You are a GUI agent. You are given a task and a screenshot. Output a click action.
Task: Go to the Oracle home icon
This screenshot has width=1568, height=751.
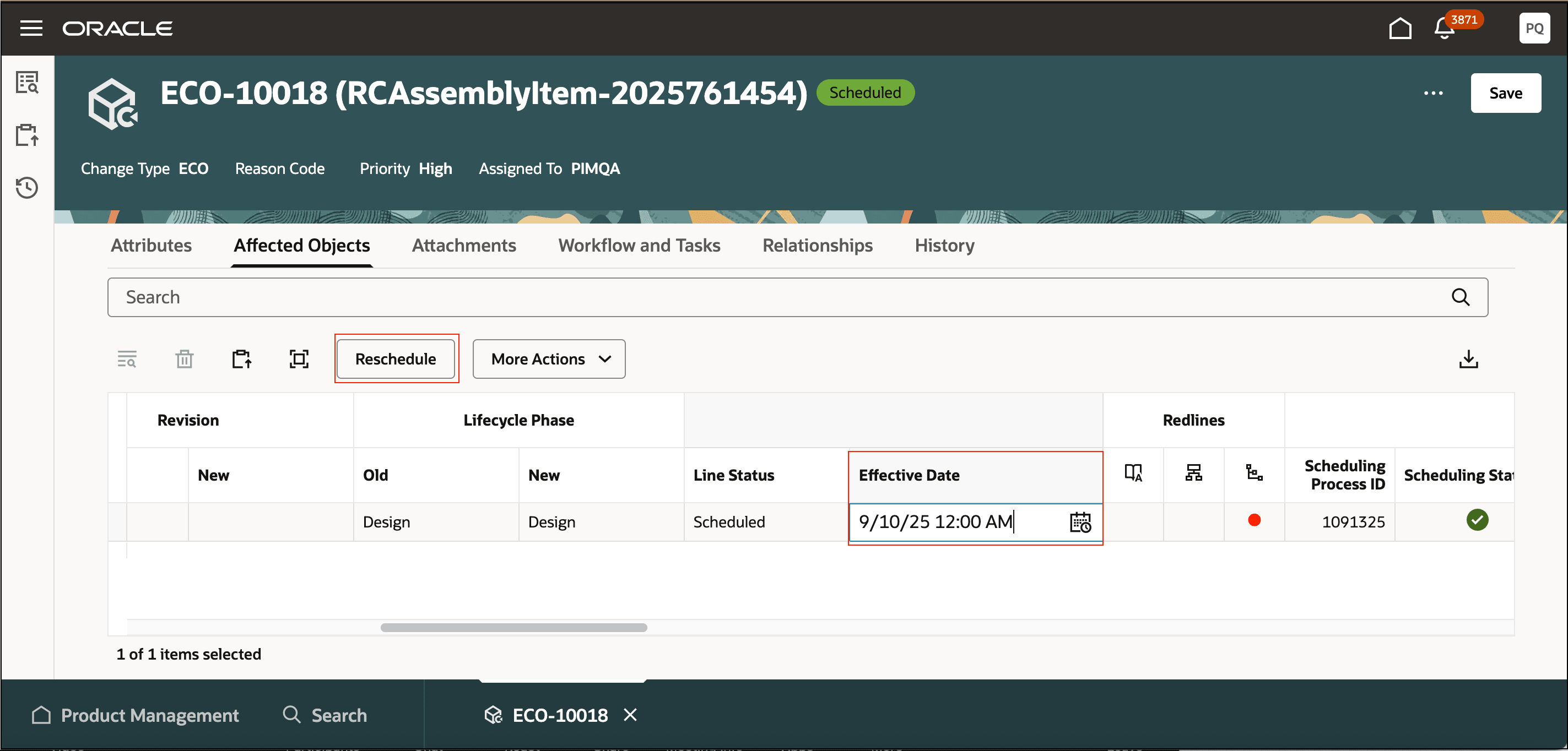(x=1399, y=28)
